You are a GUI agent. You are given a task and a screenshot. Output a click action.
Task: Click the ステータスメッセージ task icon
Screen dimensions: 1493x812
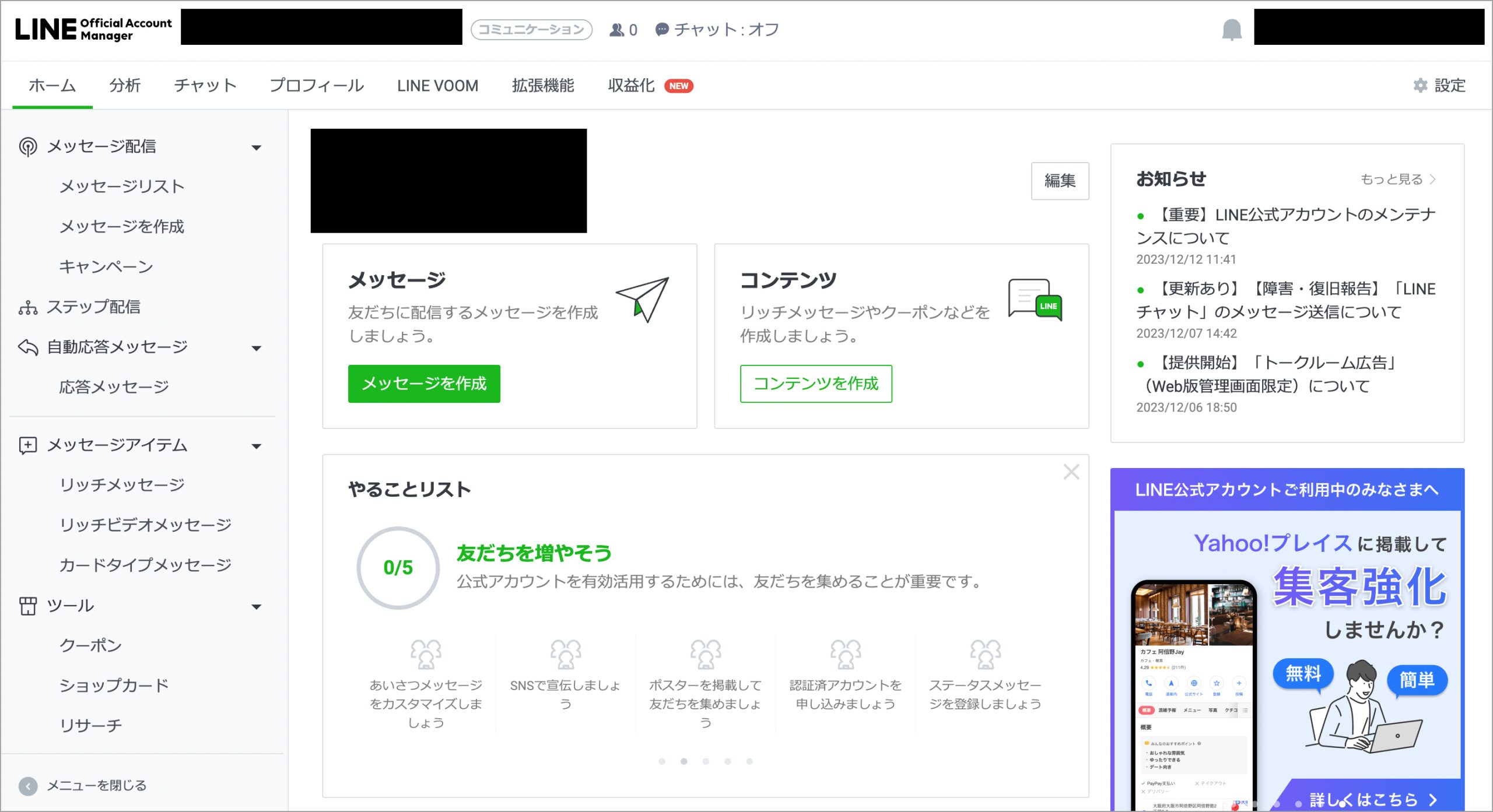click(x=985, y=654)
